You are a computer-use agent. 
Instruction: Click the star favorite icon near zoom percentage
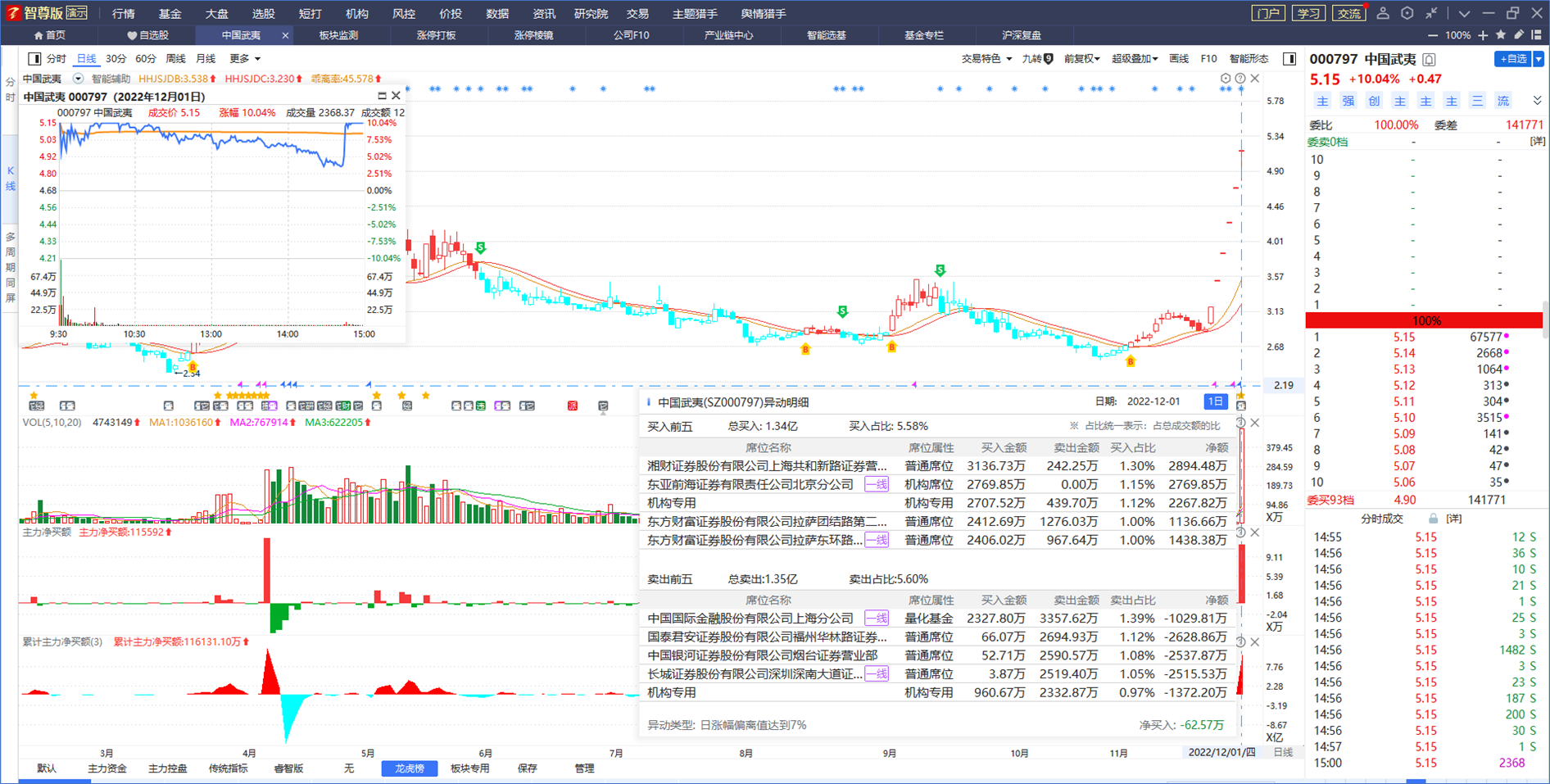[x=1501, y=35]
